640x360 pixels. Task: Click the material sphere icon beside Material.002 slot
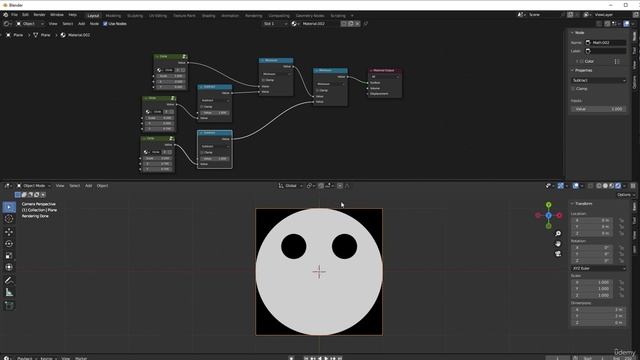tap(294, 24)
